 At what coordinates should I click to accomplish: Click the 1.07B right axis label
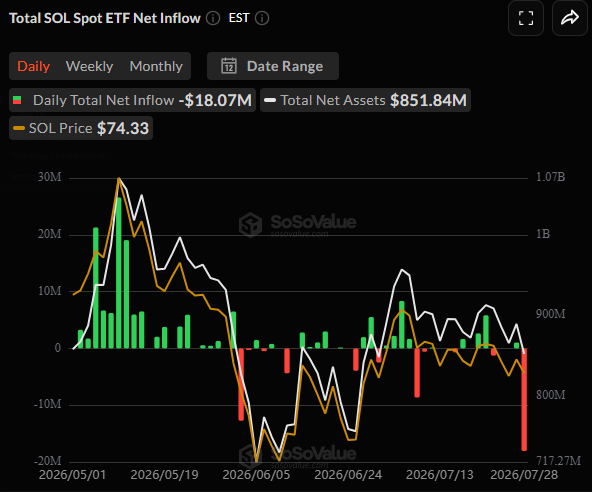coord(550,177)
